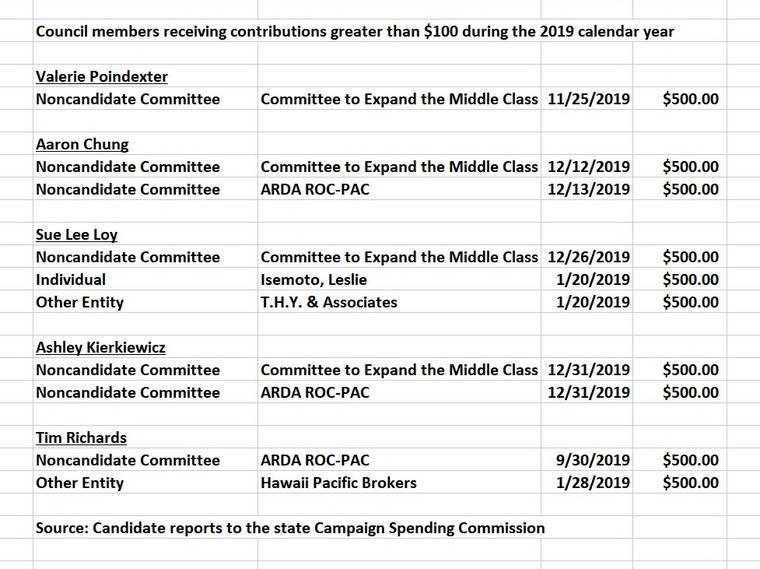The height and width of the screenshot is (569, 760).
Task: Click the 12/26/2019 date cell
Action: pyautogui.click(x=589, y=257)
